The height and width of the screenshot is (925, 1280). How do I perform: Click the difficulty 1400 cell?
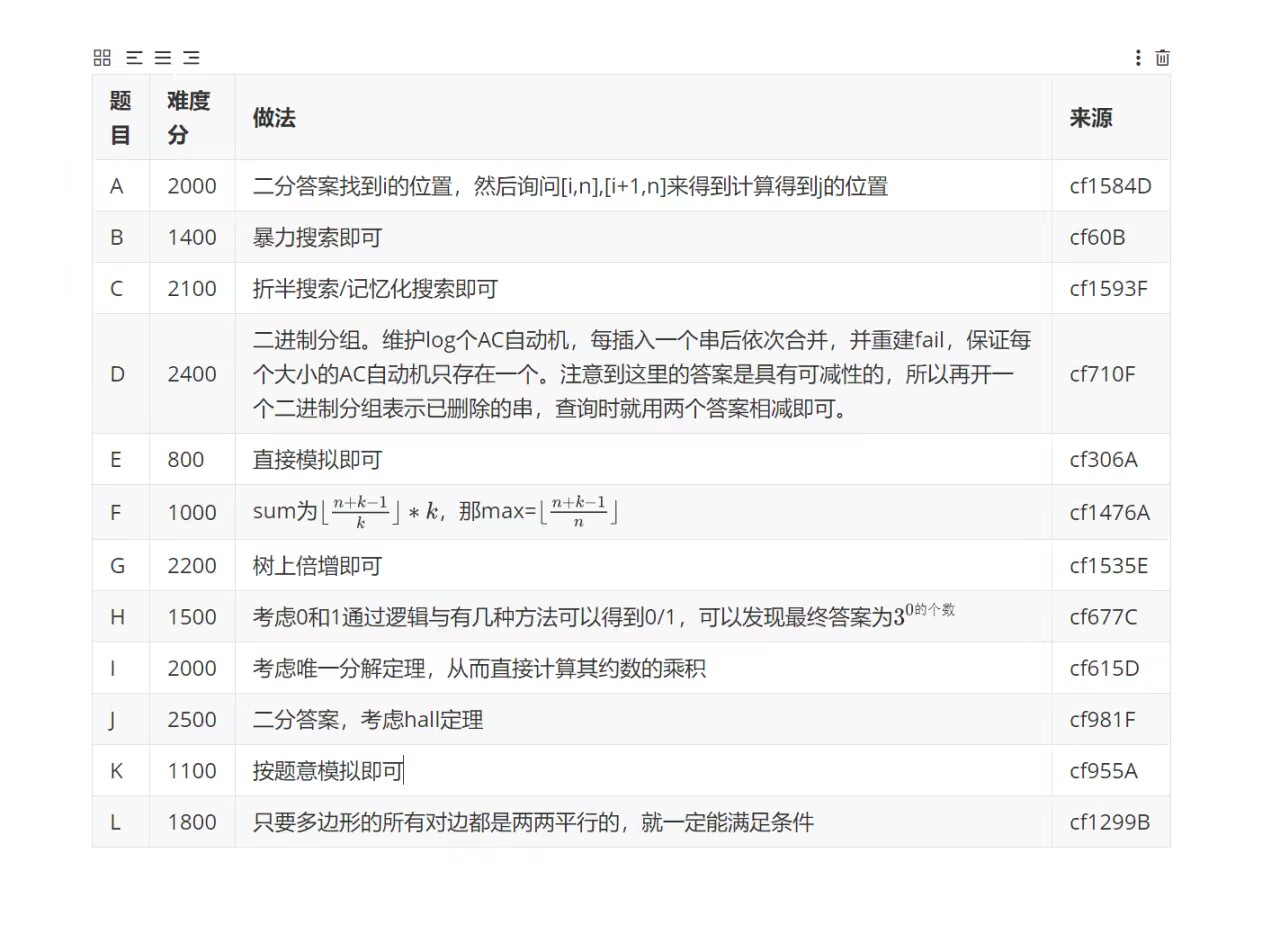(192, 237)
